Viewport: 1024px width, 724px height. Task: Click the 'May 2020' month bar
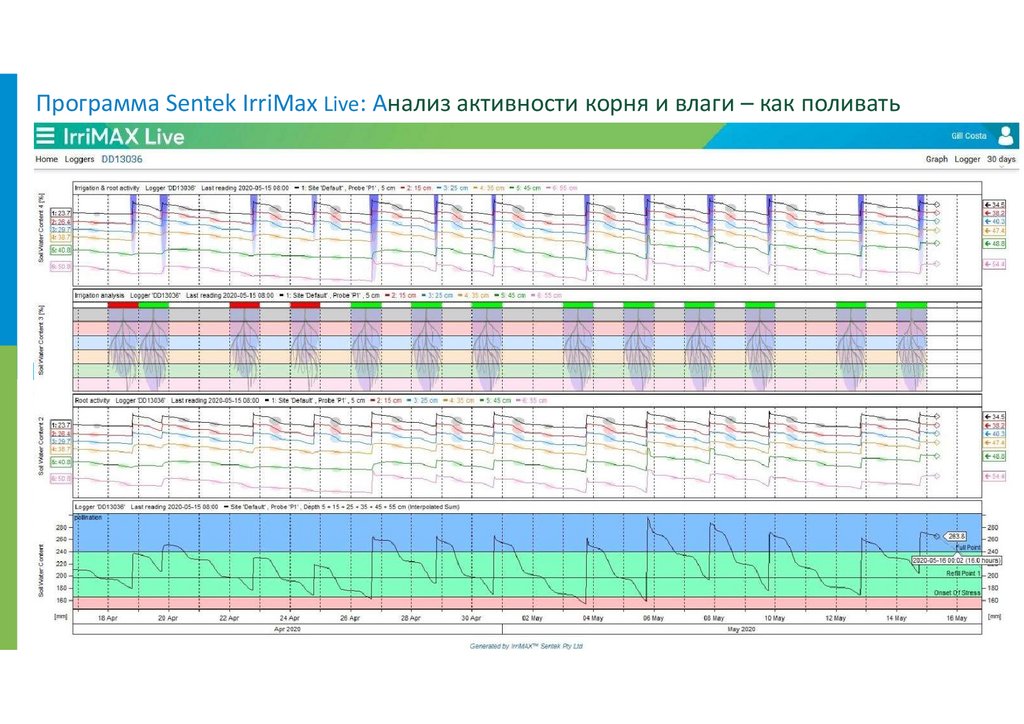742,629
